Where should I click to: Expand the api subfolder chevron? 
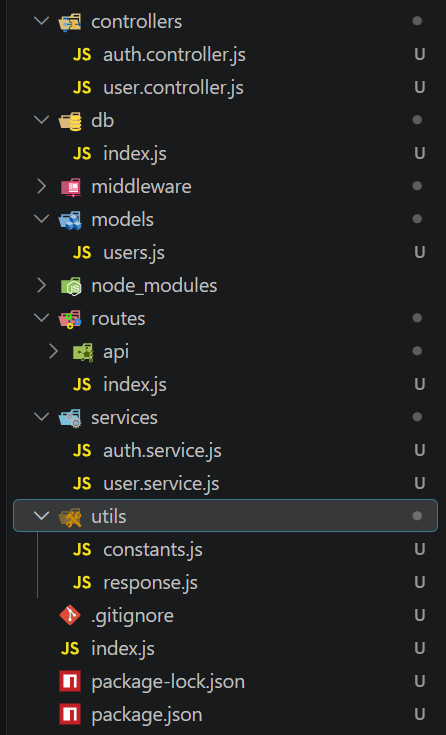(53, 352)
